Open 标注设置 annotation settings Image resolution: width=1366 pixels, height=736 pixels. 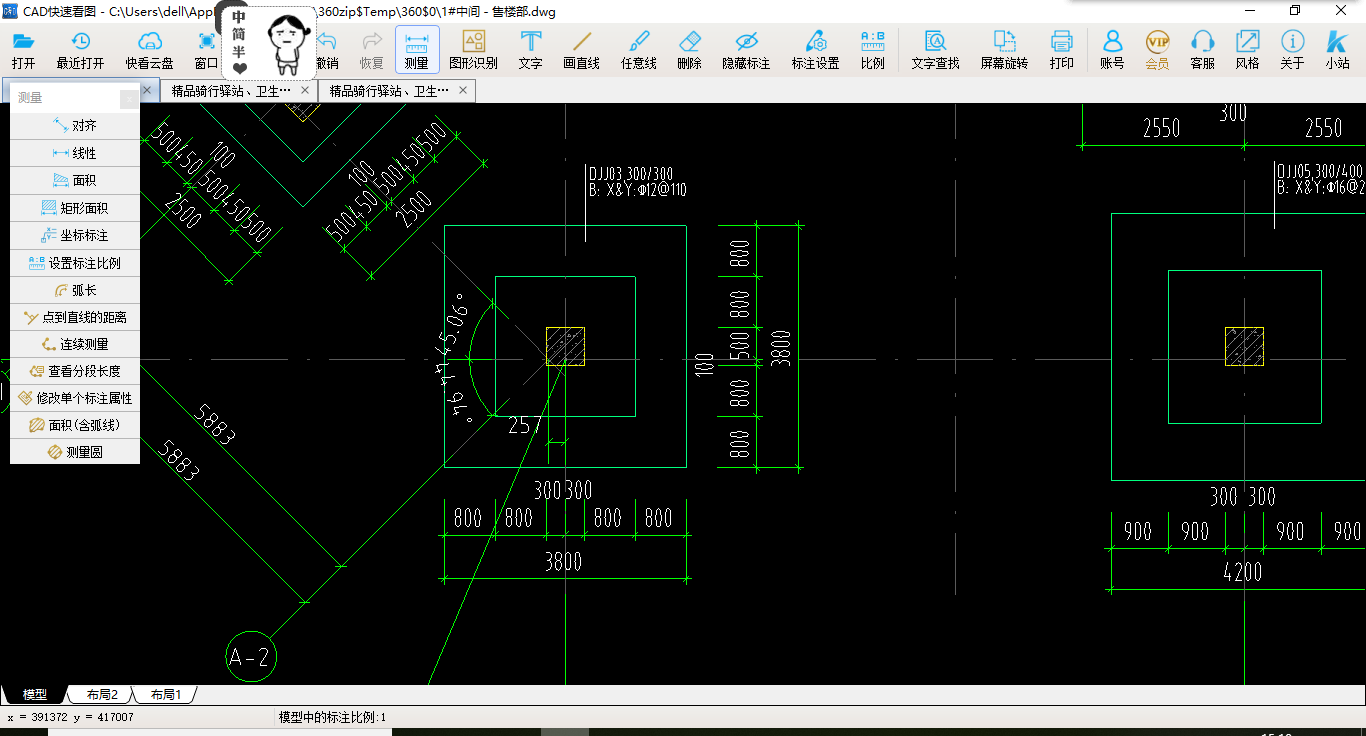pyautogui.click(x=815, y=50)
